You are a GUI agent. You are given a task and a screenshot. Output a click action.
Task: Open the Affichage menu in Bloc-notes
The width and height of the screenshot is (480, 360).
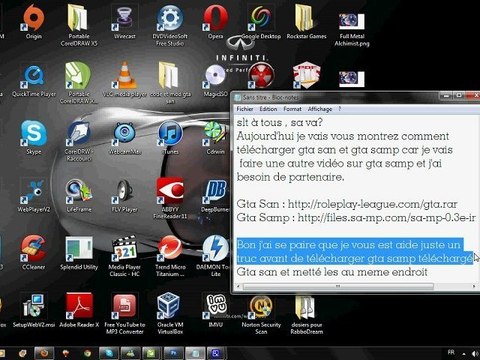point(320,109)
